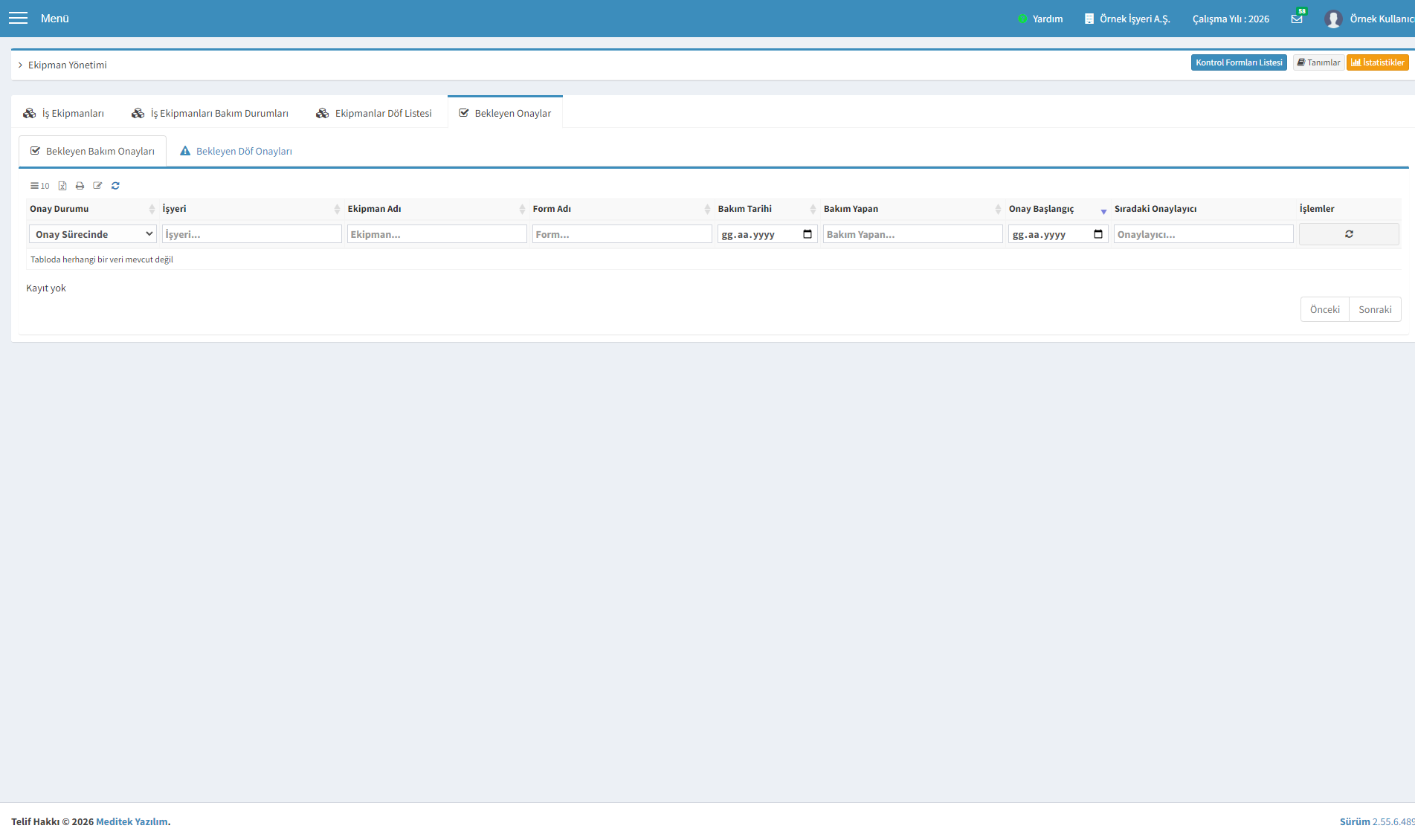Open İş Ekipmanları Bakım Durumları tab
The height and width of the screenshot is (840, 1415).
[x=210, y=113]
